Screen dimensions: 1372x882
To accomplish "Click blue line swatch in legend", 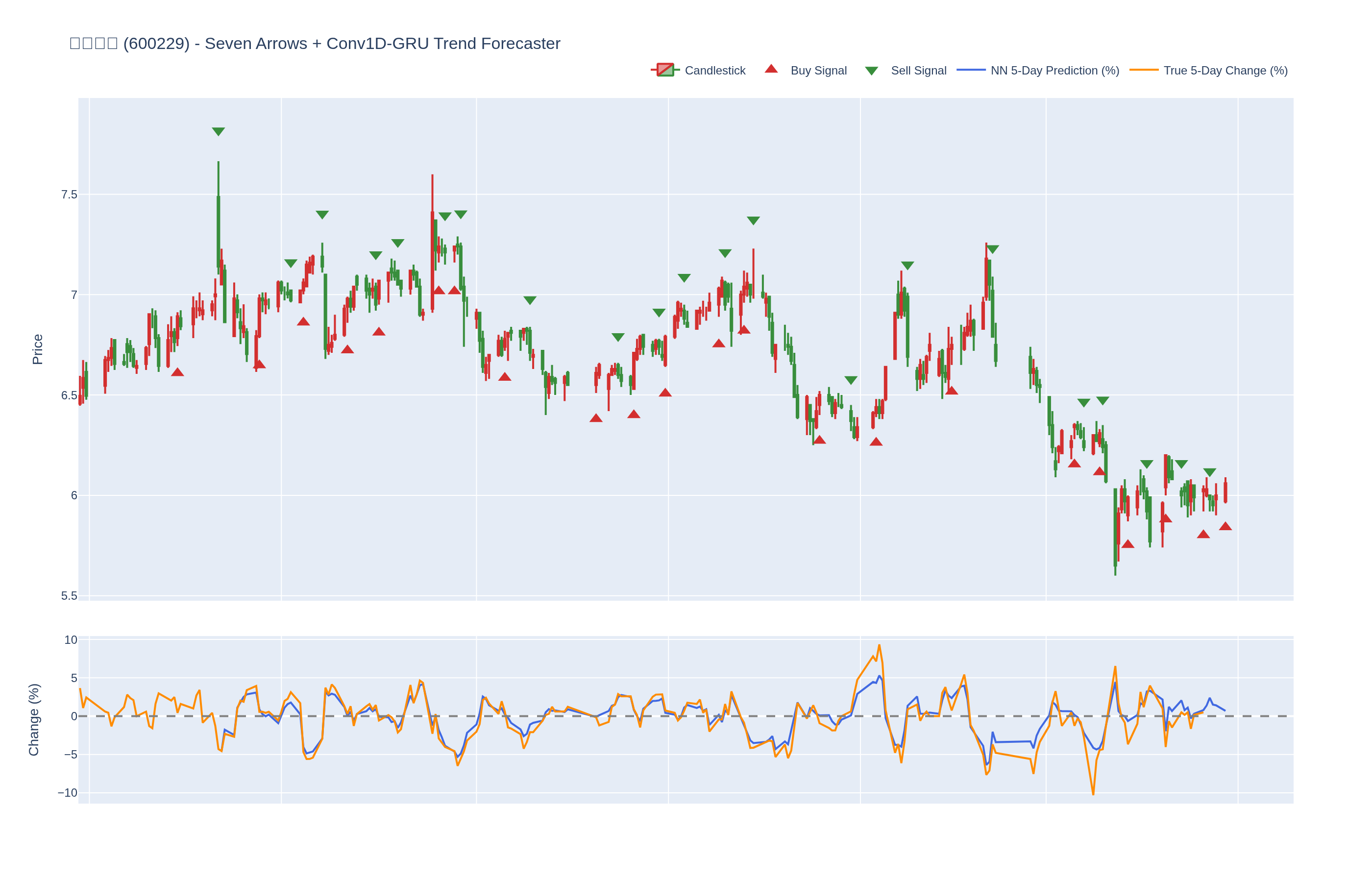I will tap(971, 70).
